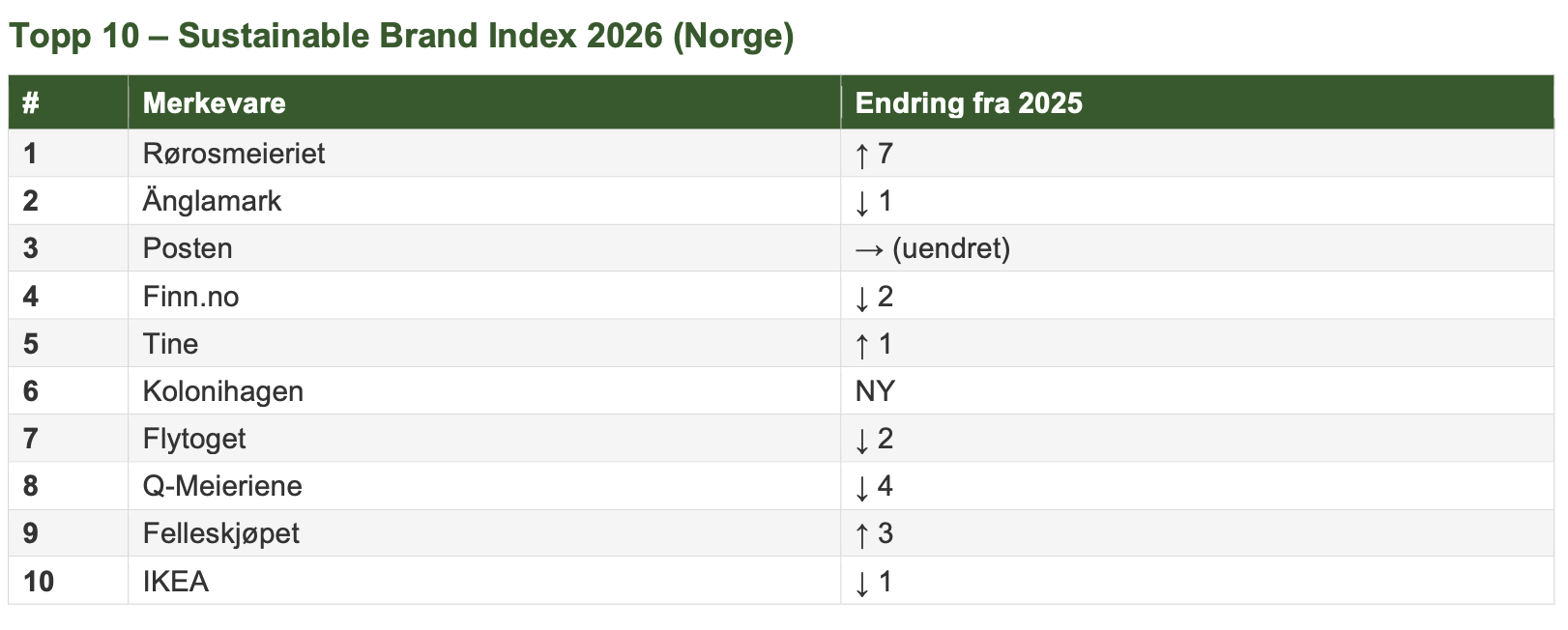Select the IKEA cell
Screen dimensions: 1568x630
click(x=175, y=582)
